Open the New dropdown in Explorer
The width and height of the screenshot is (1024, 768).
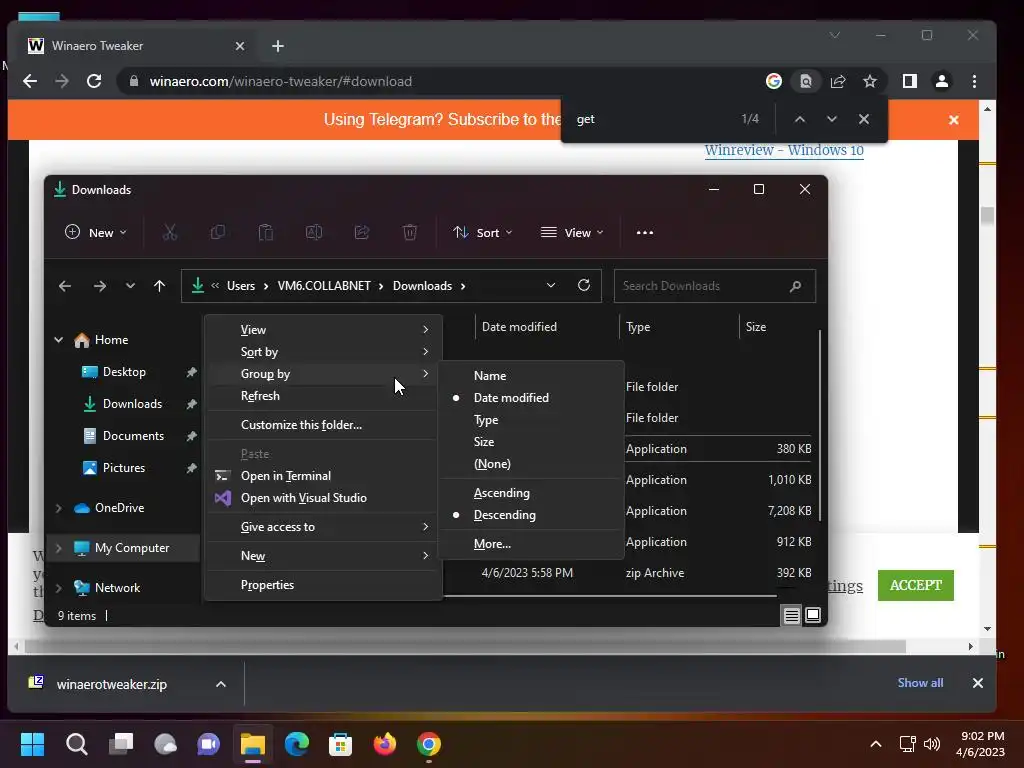click(x=96, y=232)
